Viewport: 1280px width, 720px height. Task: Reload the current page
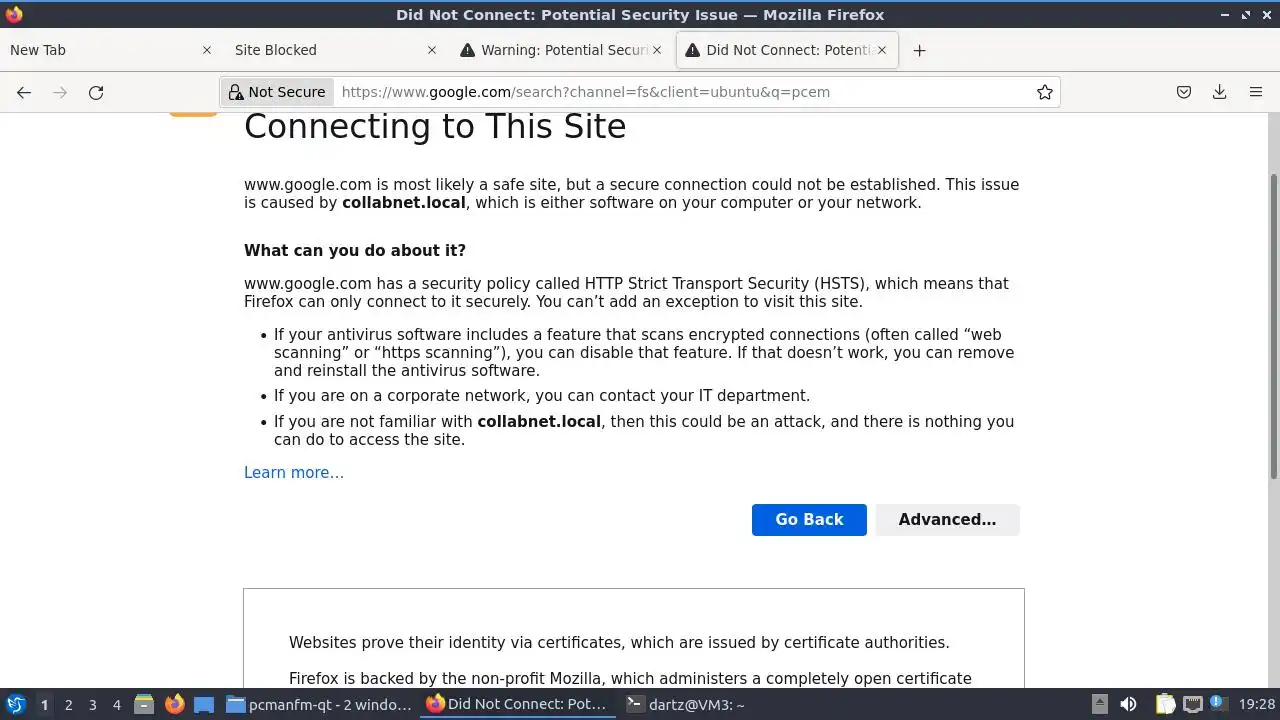click(x=96, y=92)
